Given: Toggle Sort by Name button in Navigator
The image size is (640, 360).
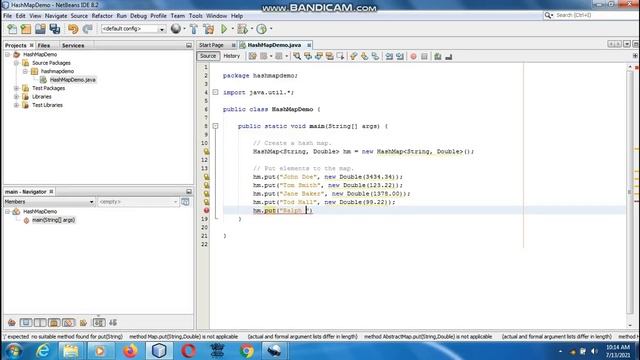Looking at the screenshot, I should 99,322.
